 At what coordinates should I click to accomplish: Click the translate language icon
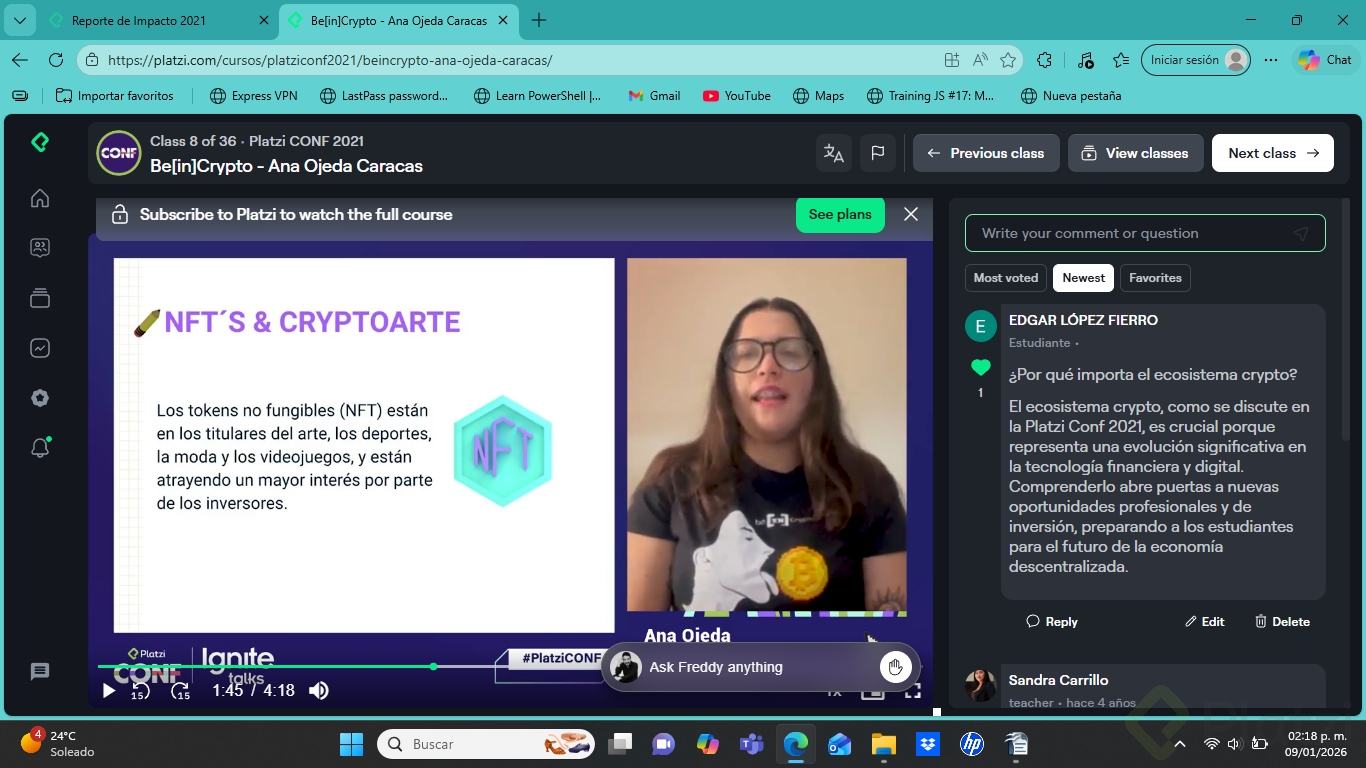834,153
